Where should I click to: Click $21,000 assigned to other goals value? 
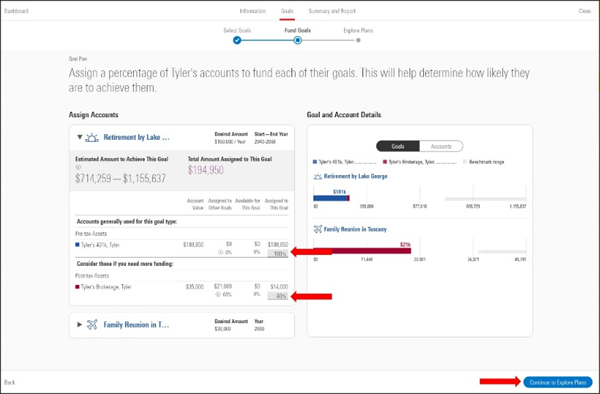coord(223,286)
